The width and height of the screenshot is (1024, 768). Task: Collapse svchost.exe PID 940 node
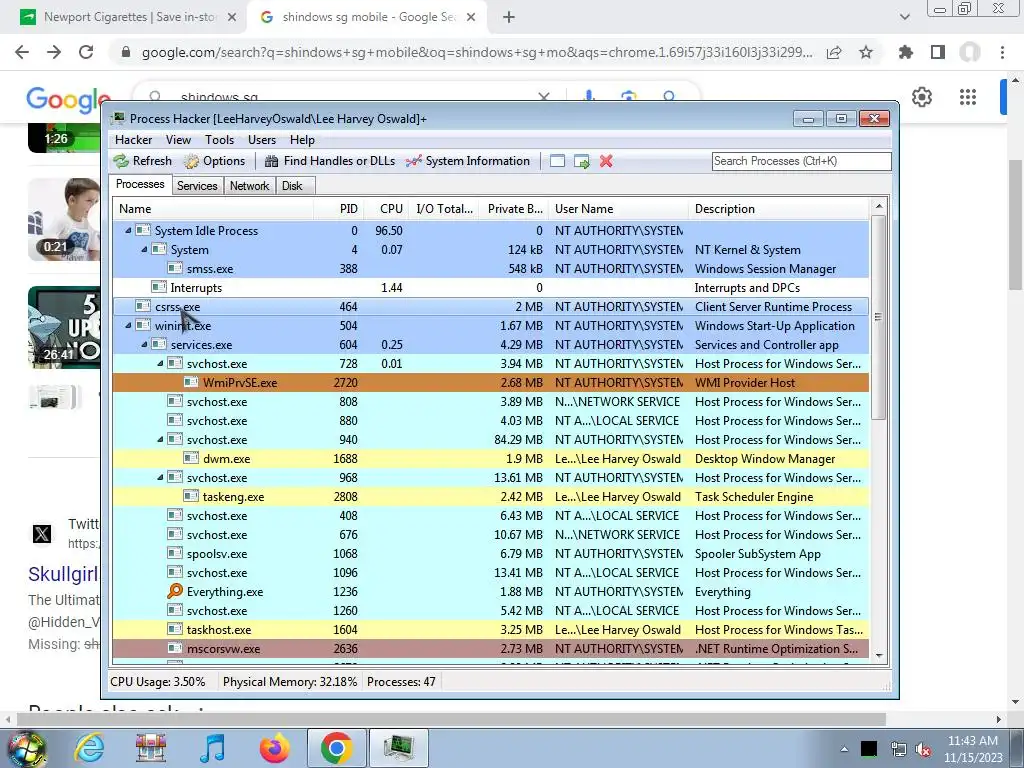tap(160, 440)
